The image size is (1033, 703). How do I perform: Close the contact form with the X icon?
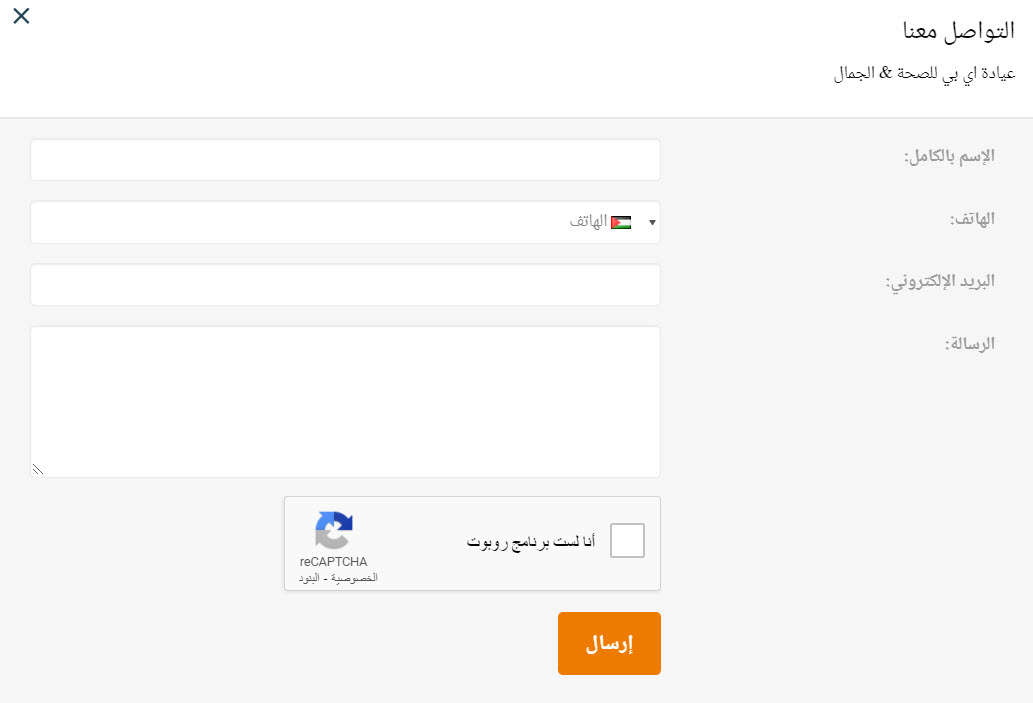[21, 16]
